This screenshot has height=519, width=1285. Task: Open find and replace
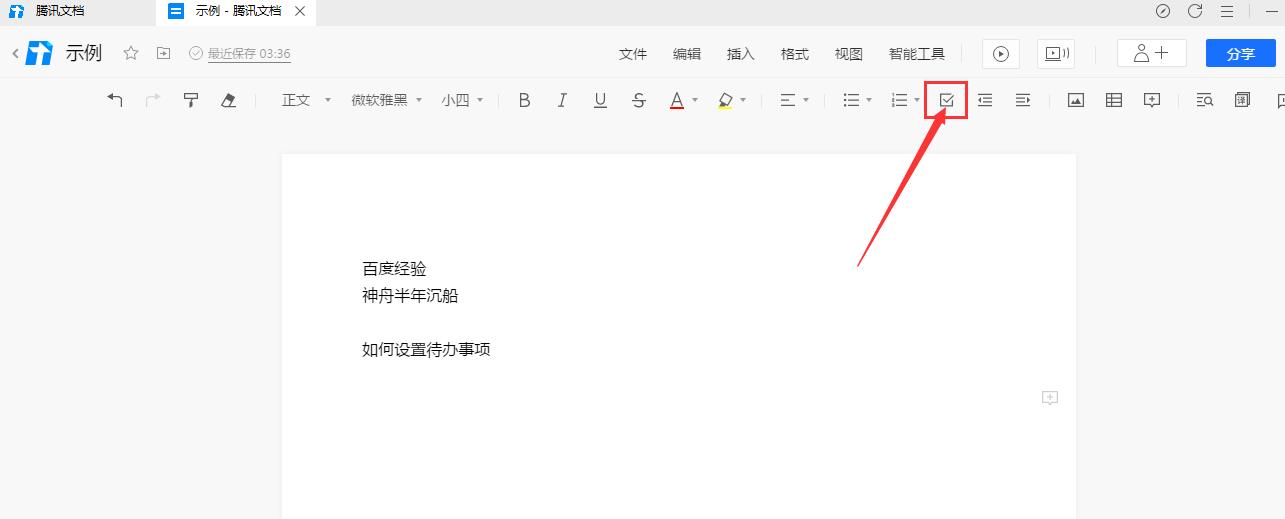1205,100
